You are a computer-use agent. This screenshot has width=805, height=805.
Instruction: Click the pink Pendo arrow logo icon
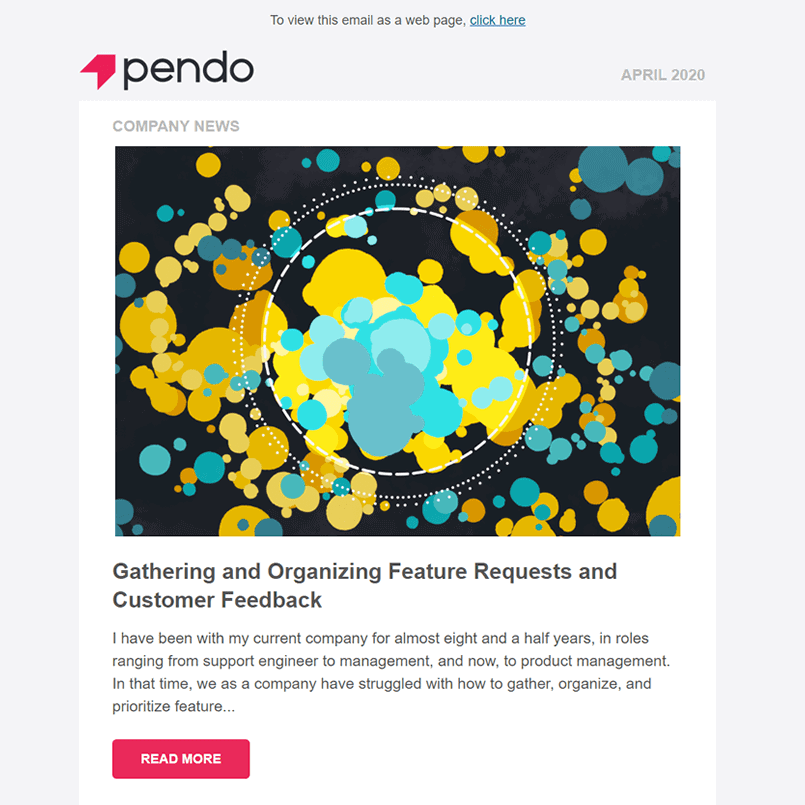click(x=98, y=71)
